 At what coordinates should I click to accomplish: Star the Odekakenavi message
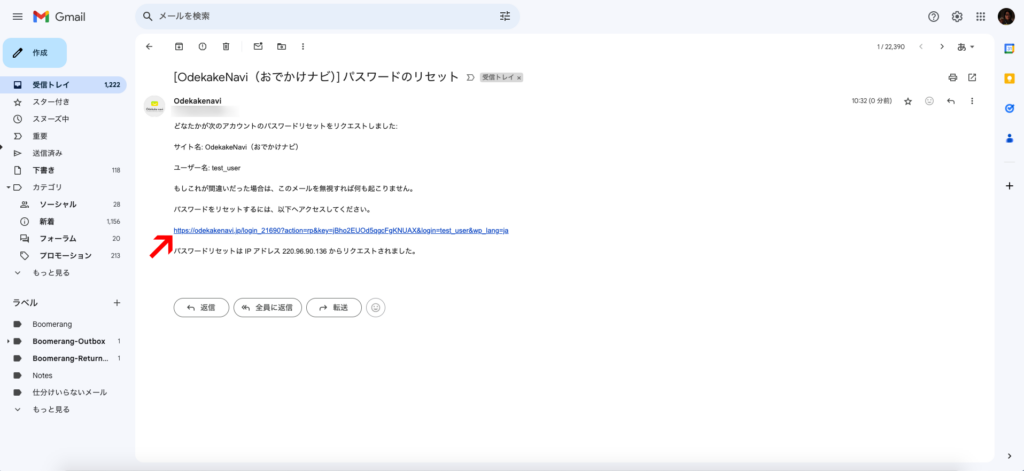point(908,101)
